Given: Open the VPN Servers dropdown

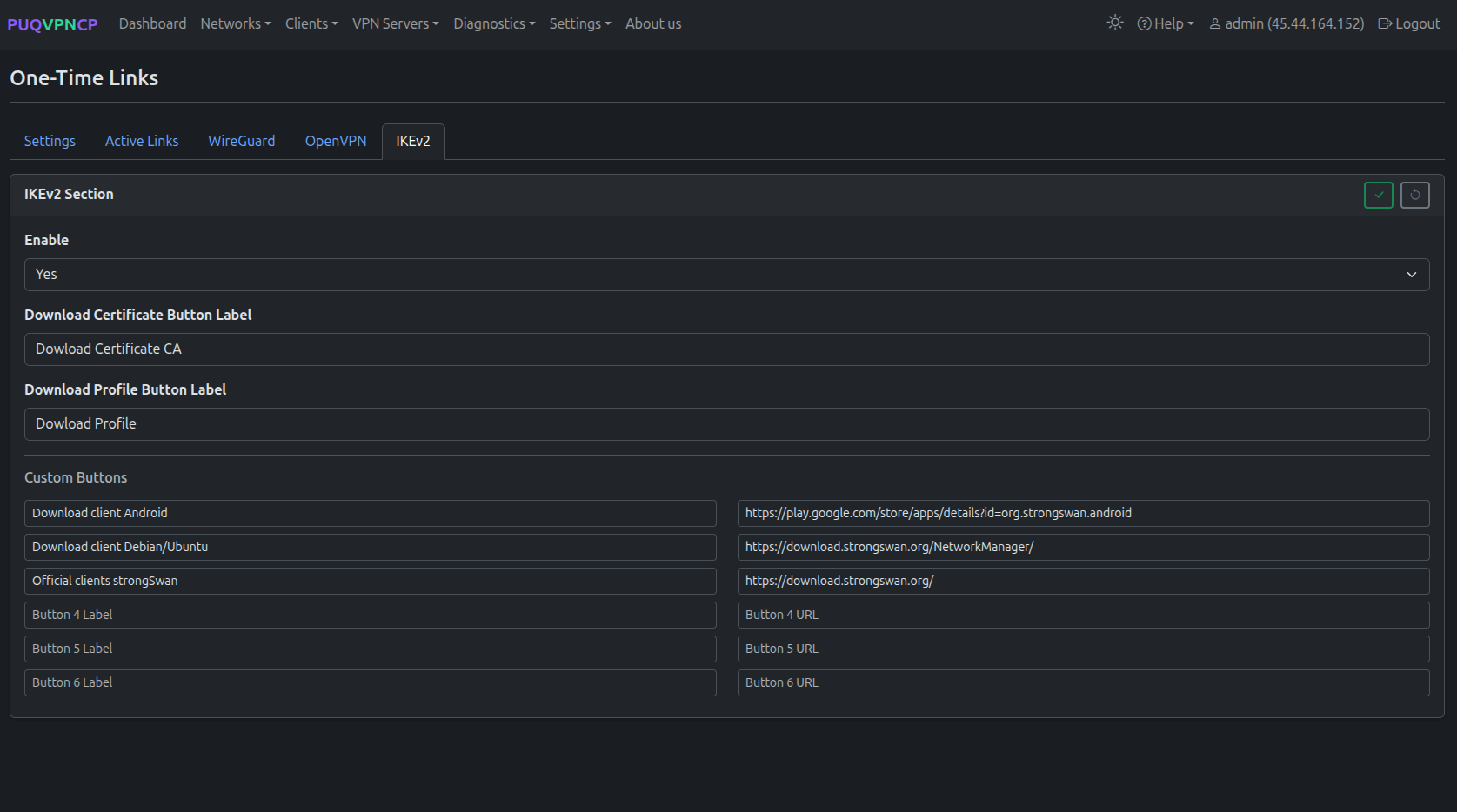Looking at the screenshot, I should tap(396, 23).
